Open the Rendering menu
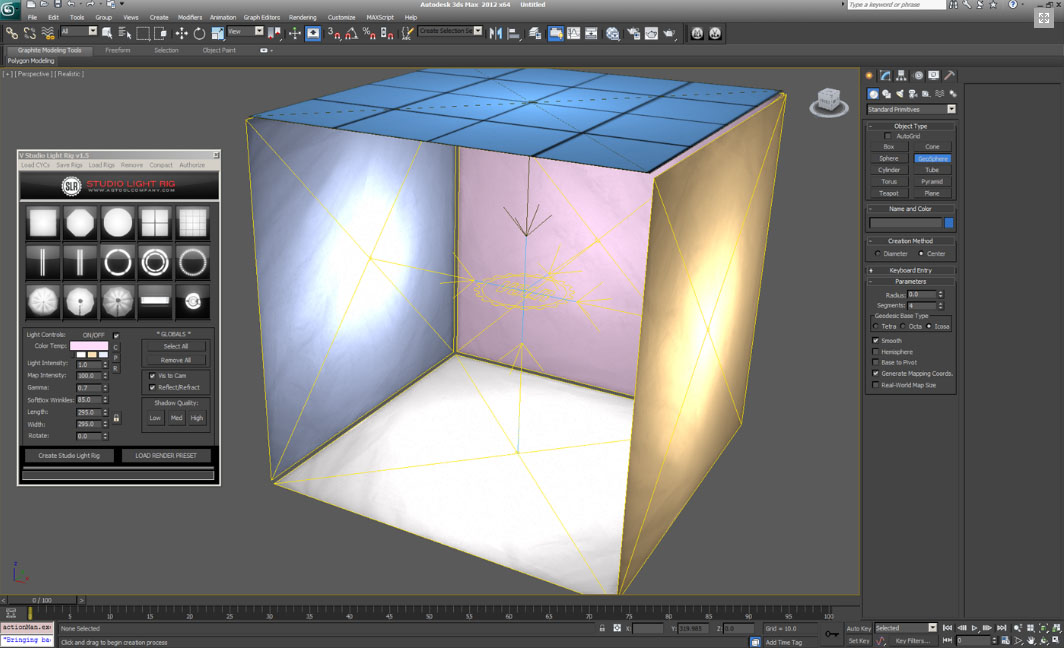The image size is (1064, 648). (302, 17)
